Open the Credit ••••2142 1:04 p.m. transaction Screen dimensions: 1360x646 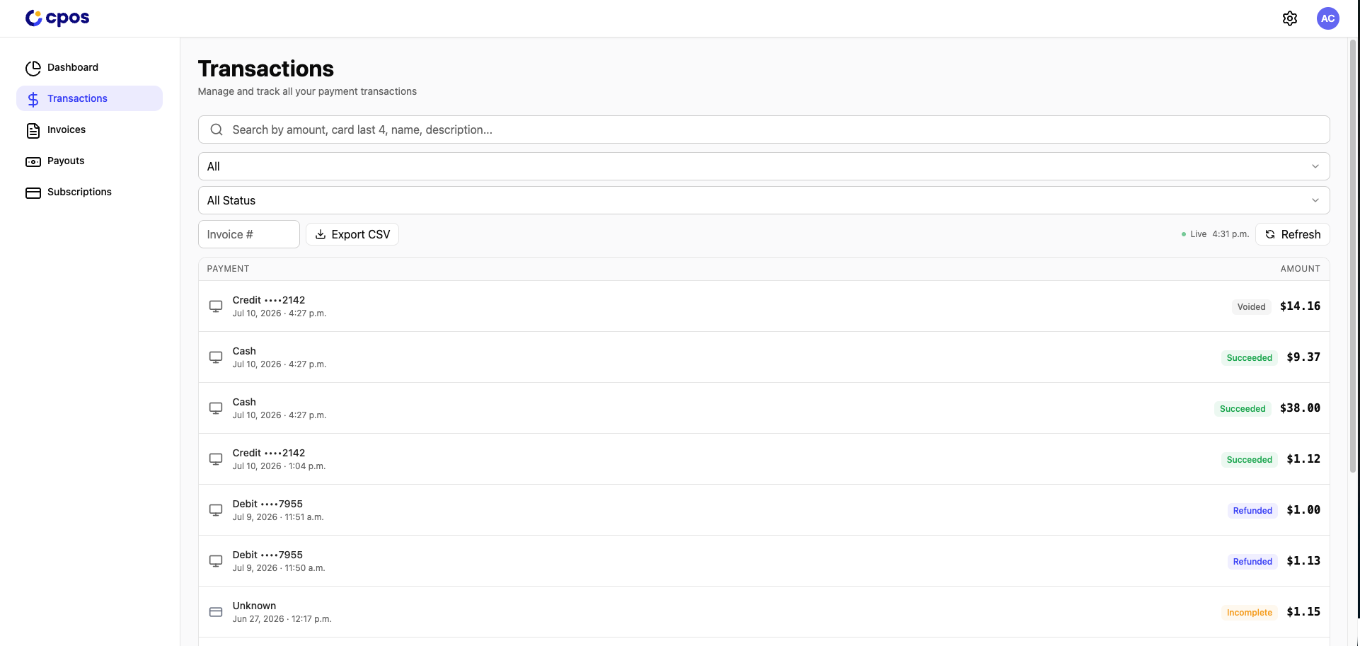pos(764,459)
